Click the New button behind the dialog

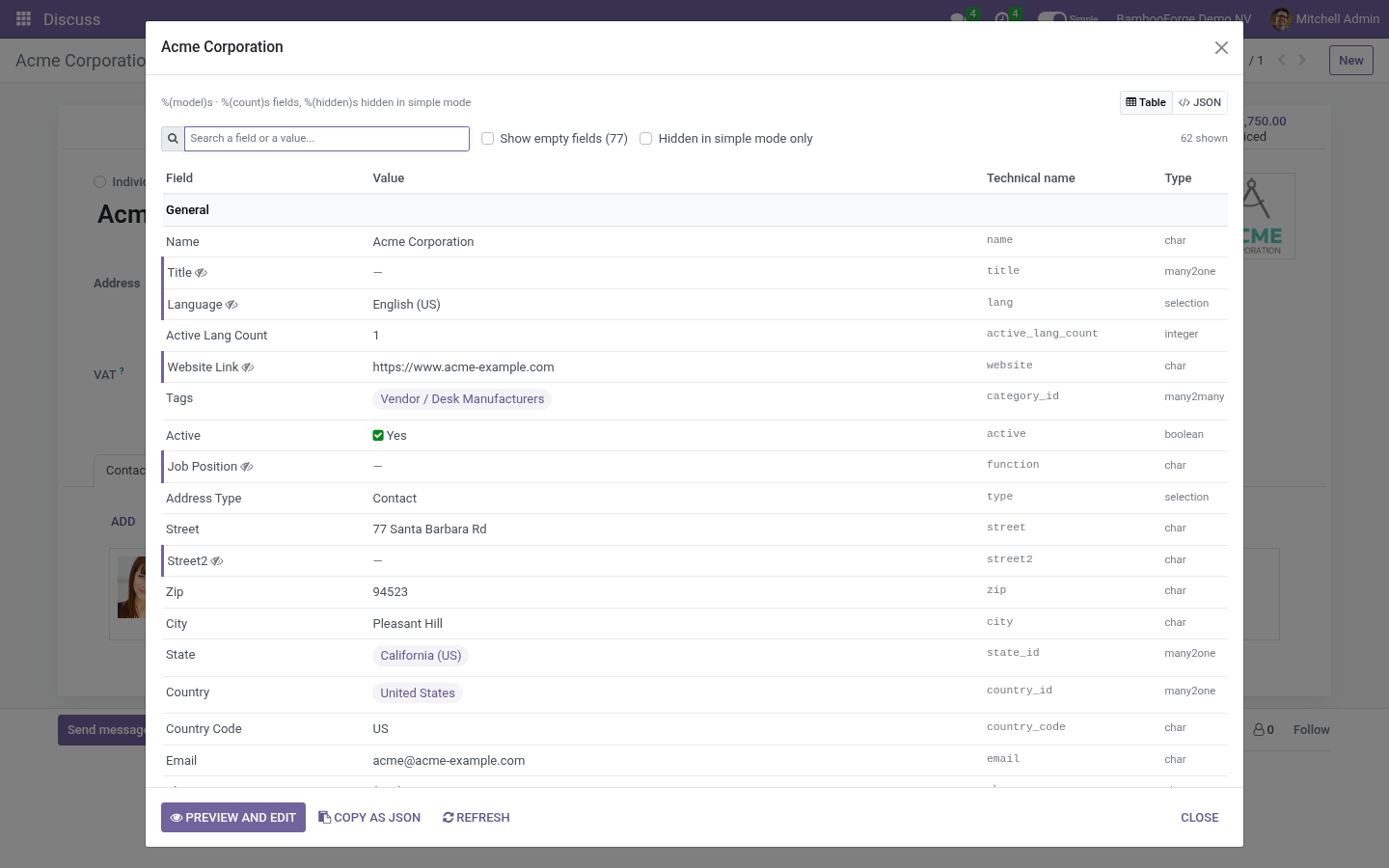1350,60
